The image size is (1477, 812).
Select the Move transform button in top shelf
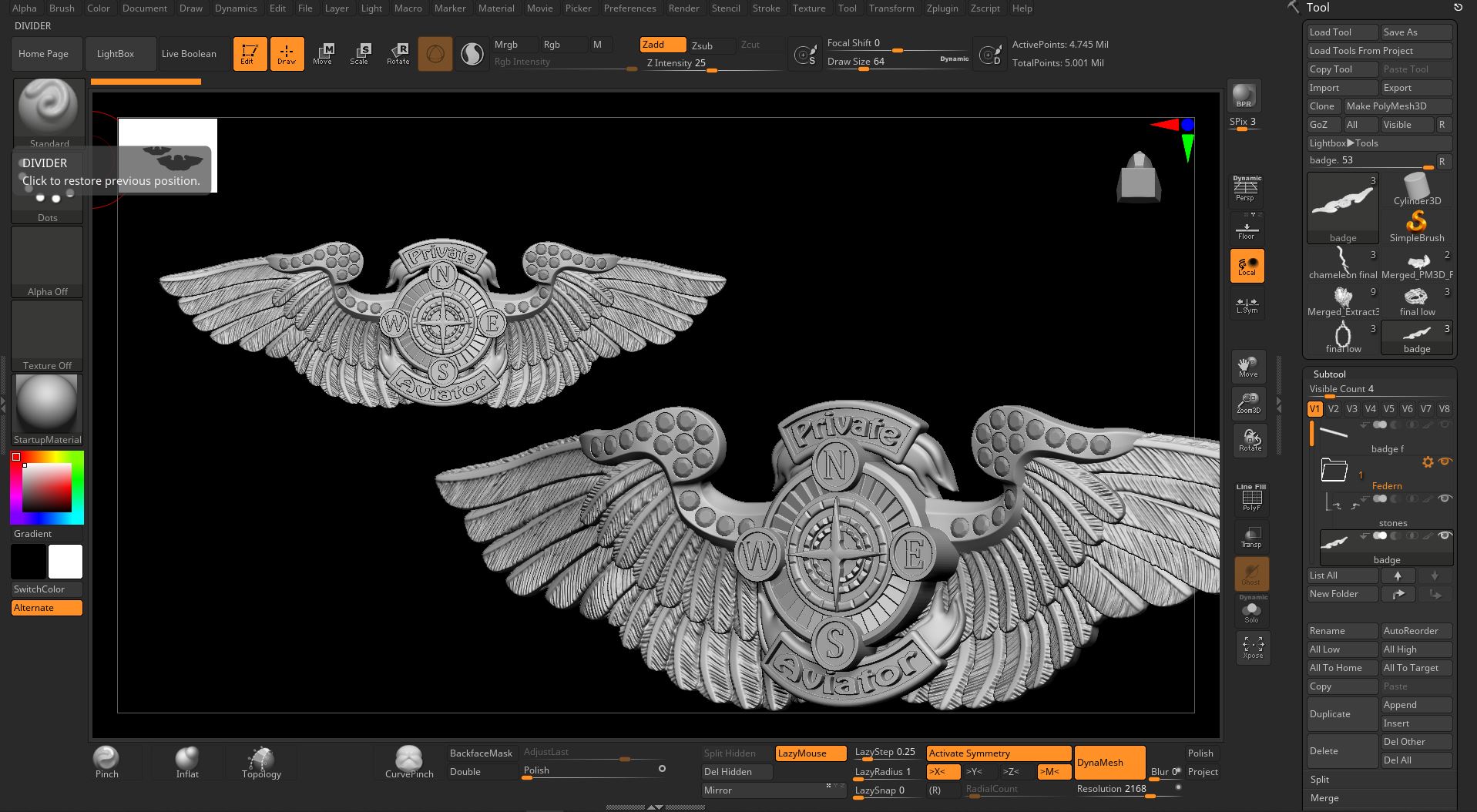323,54
